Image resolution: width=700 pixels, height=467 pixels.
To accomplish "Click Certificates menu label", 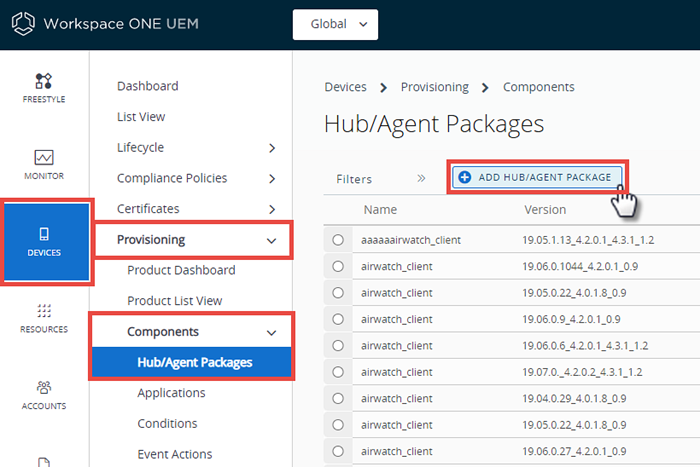I will point(148,208).
